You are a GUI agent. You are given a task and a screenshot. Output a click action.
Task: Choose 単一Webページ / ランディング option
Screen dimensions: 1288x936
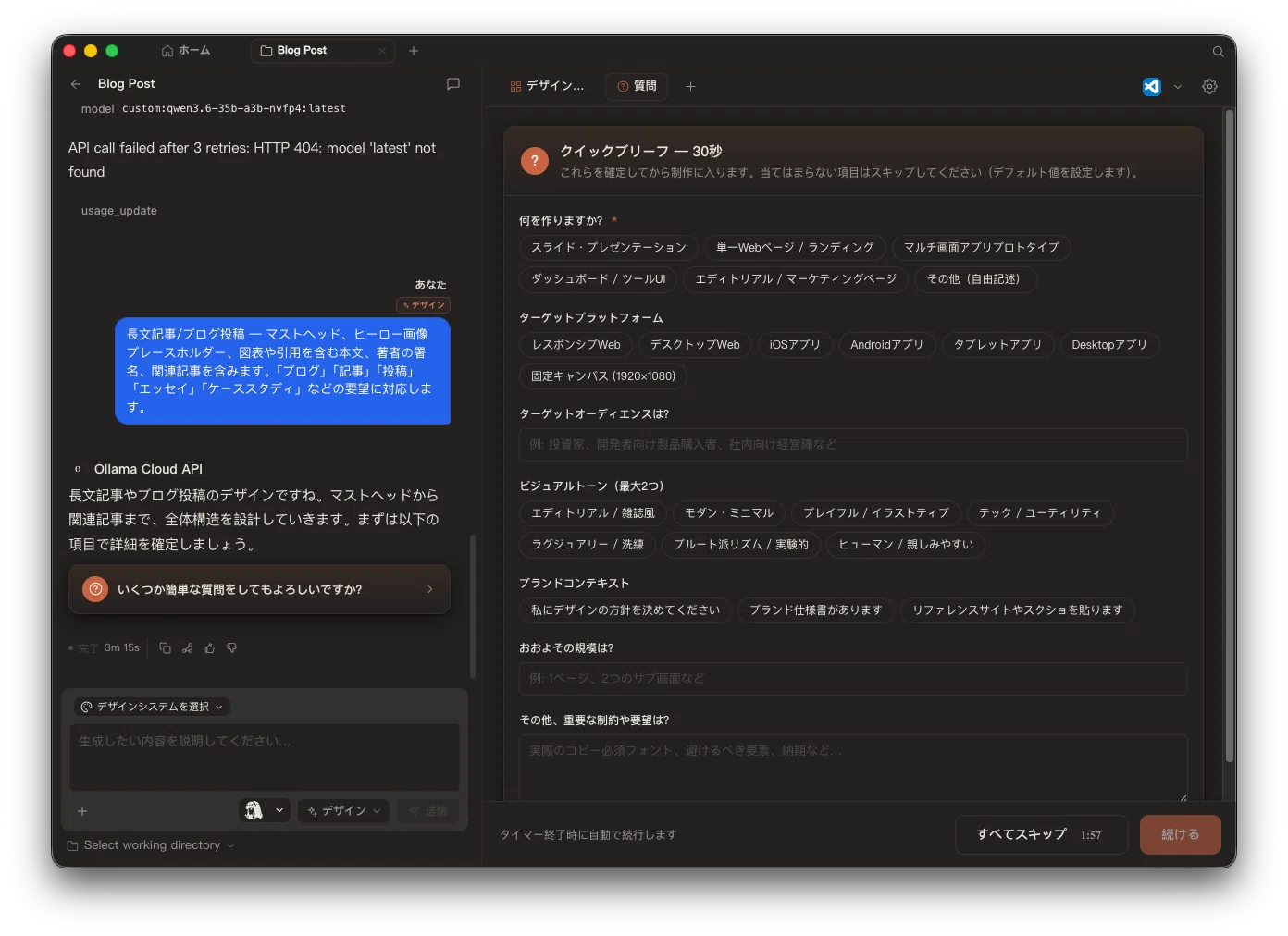pos(795,248)
